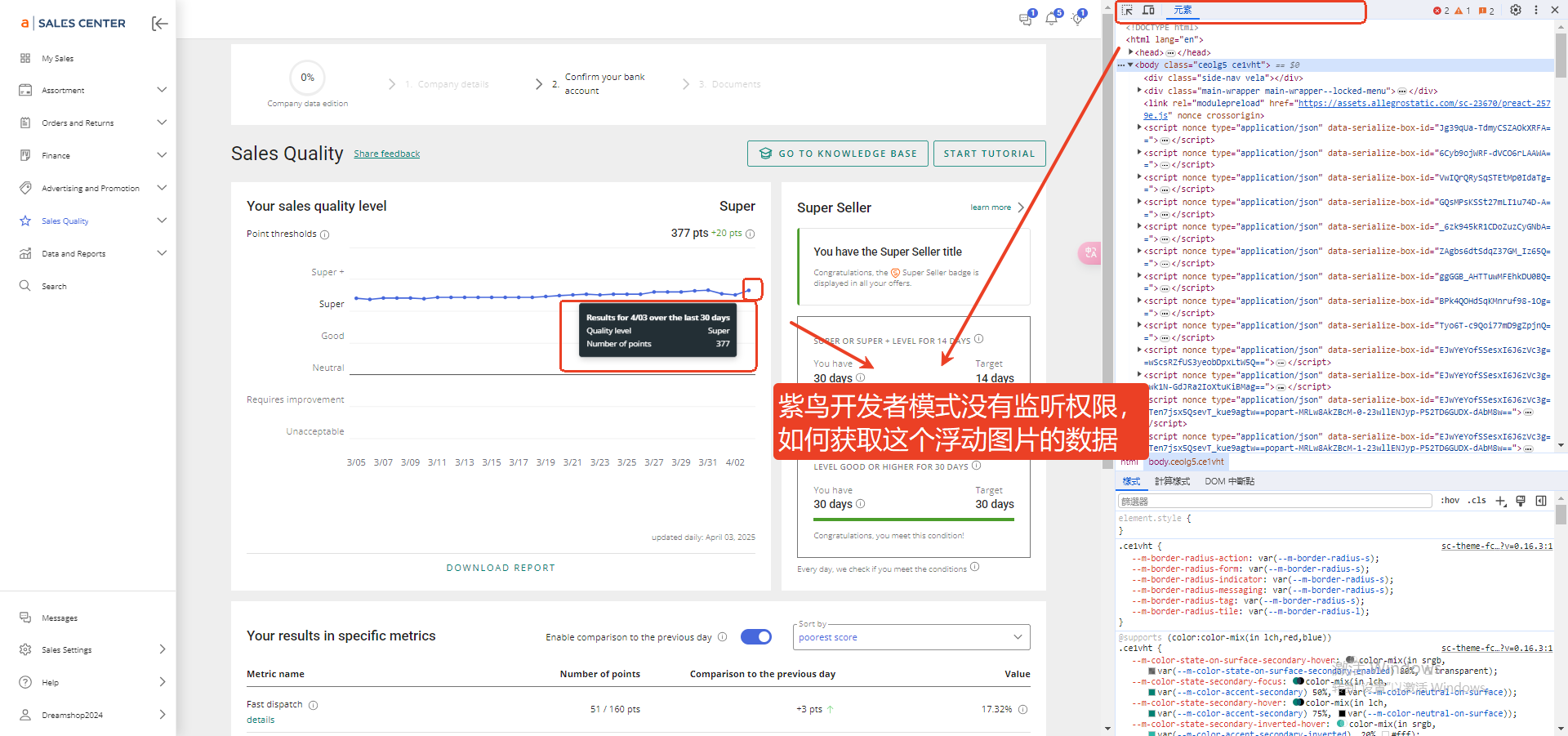
Task: Open DevTools more options menu
Action: pos(1536,11)
